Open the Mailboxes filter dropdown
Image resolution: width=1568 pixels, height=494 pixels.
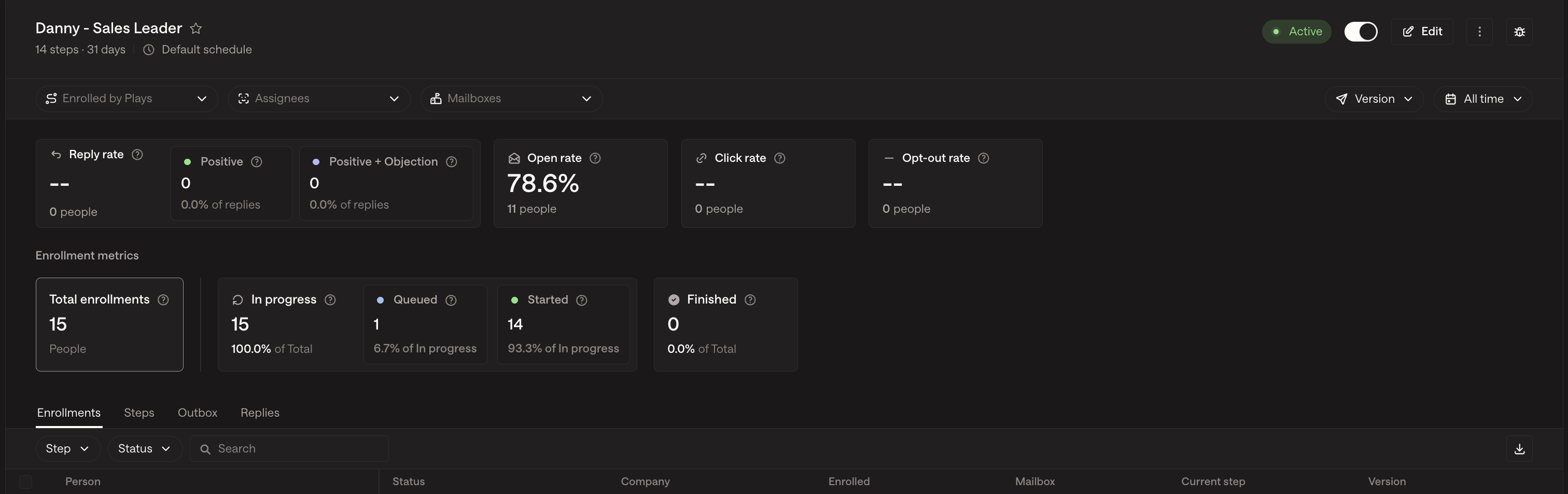click(x=511, y=99)
